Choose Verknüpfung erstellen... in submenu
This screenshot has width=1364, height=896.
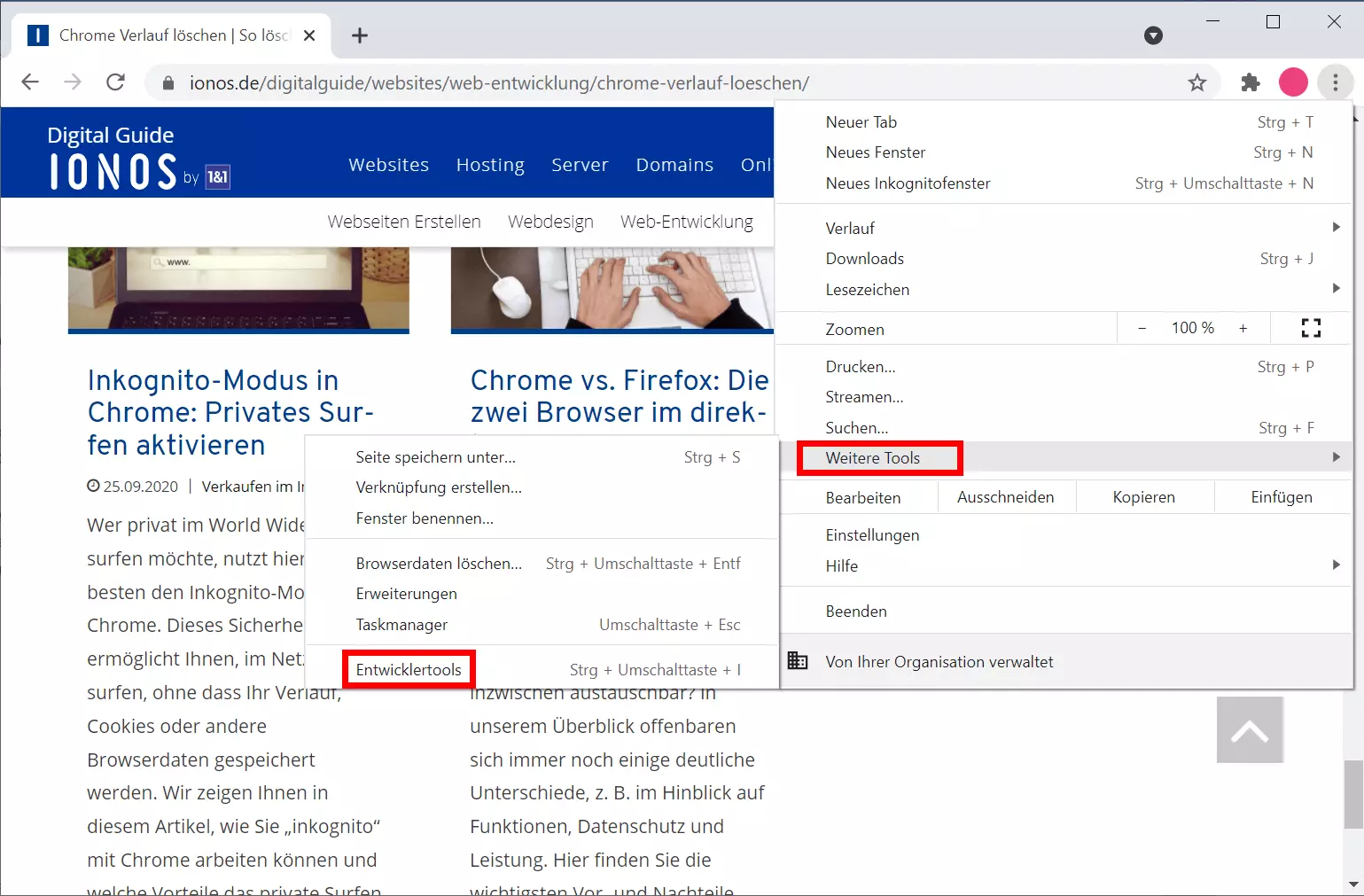coord(542,487)
